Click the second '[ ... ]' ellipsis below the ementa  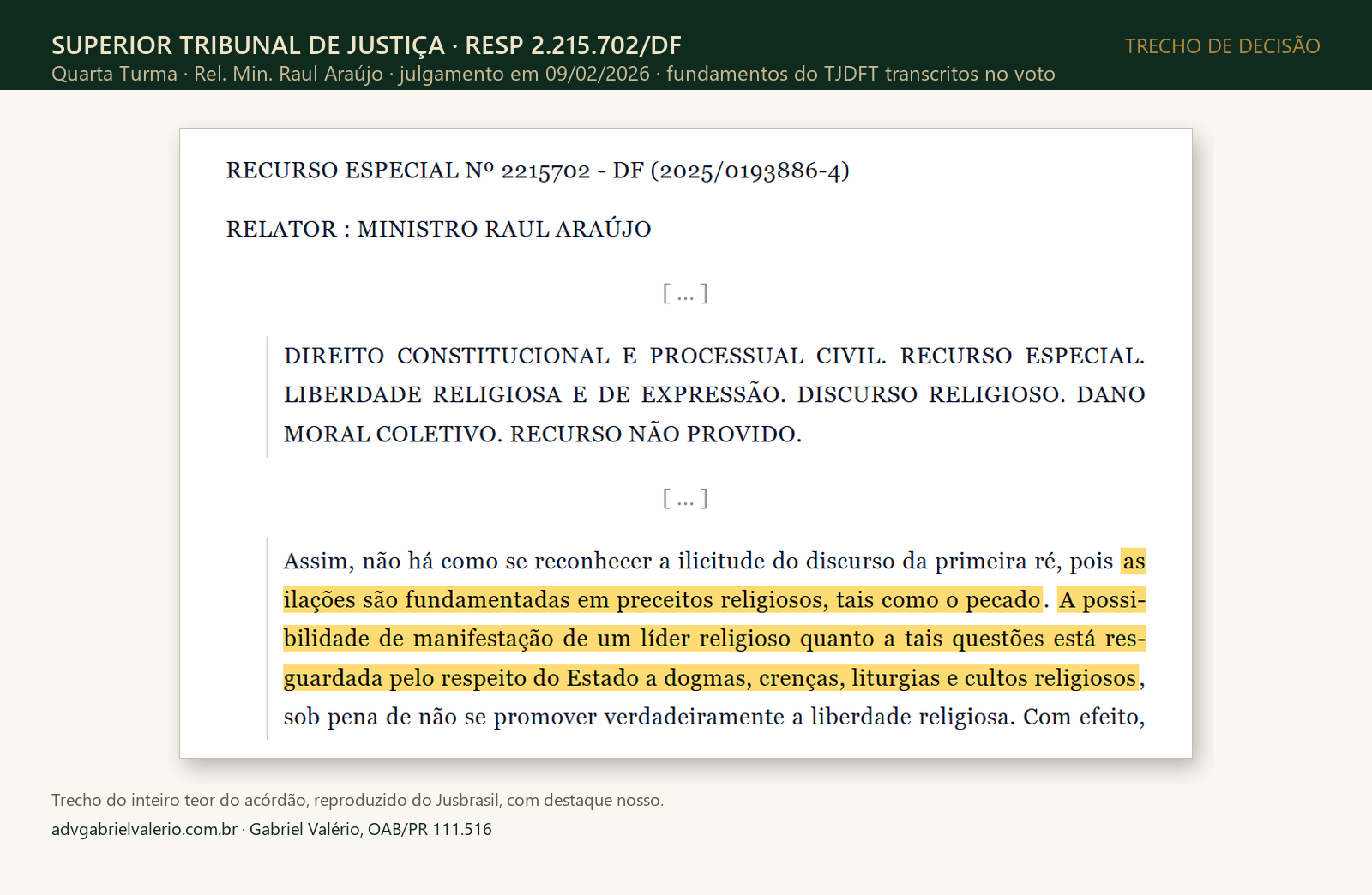(x=685, y=498)
